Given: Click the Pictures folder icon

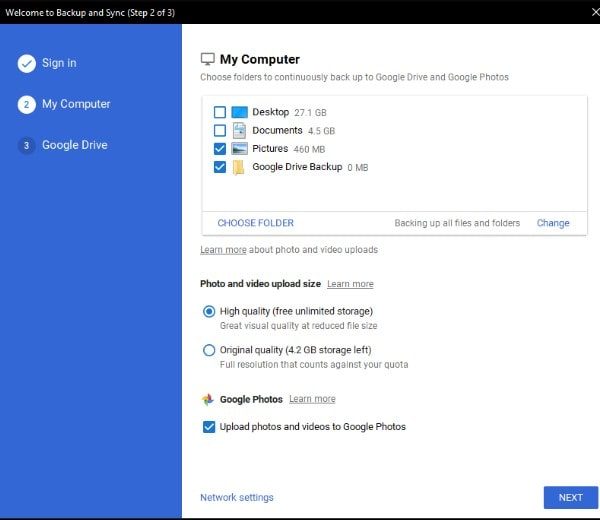Looking at the screenshot, I should click(240, 149).
